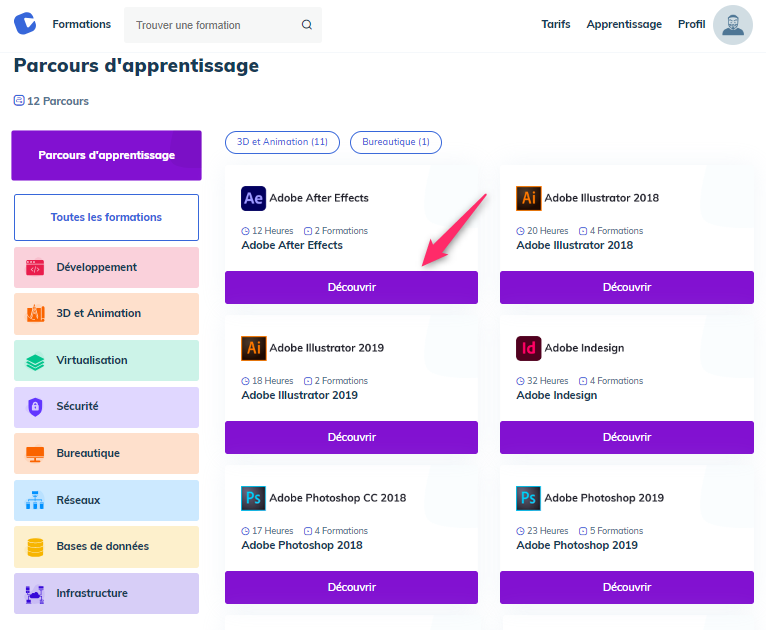Click formations icon beside 5 Formations
Viewport: 766px width, 630px height.
pyautogui.click(x=583, y=531)
